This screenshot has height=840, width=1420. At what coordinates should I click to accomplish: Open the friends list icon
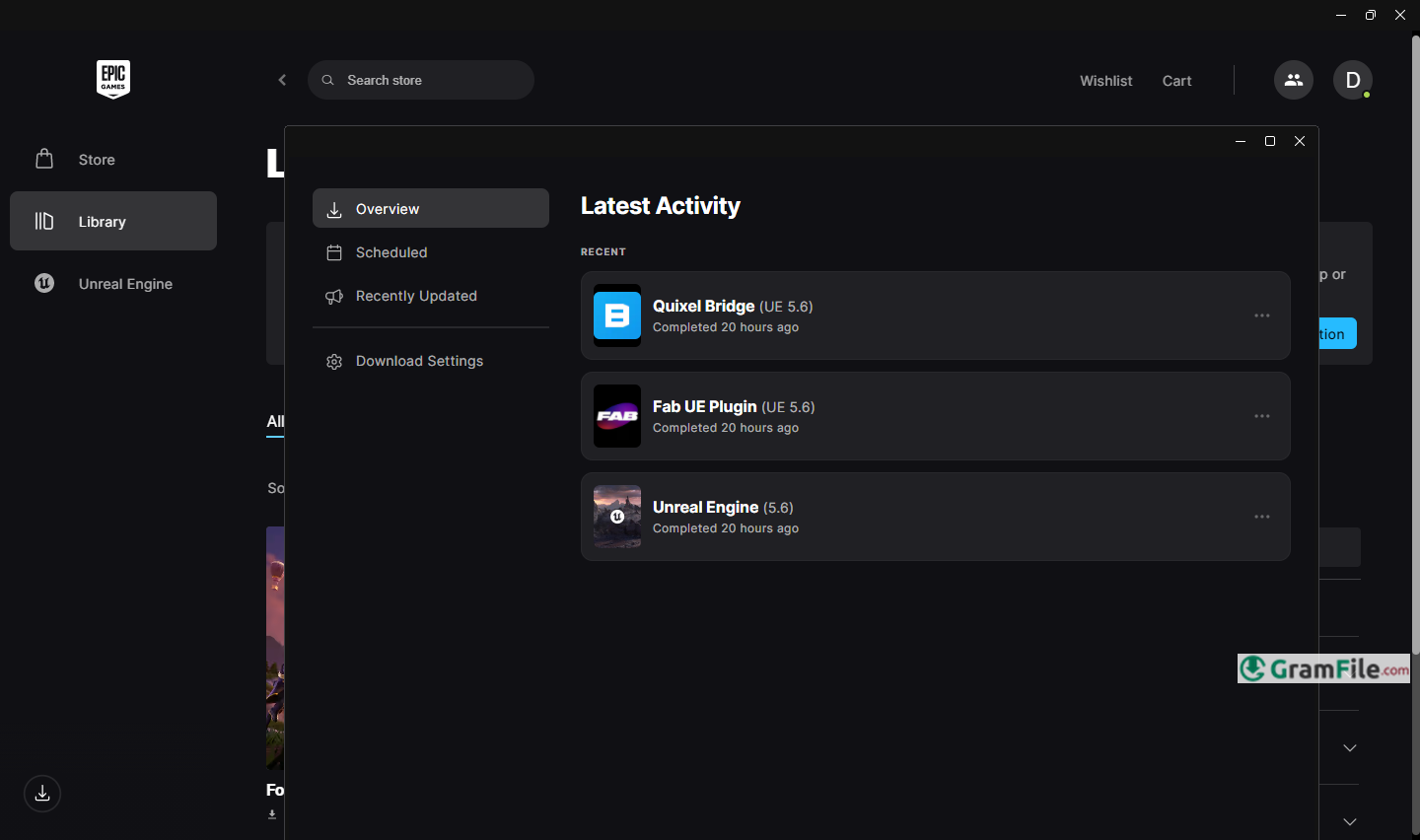coord(1294,80)
